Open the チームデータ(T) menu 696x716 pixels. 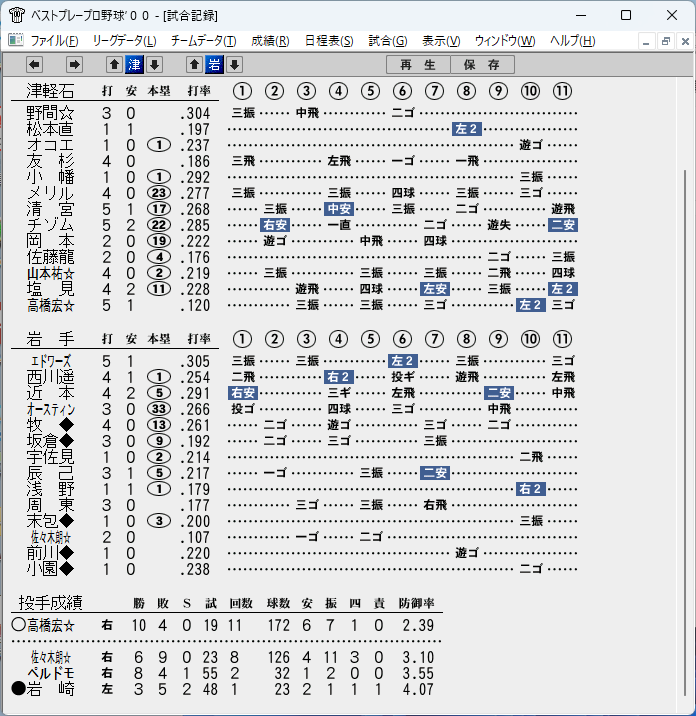204,41
